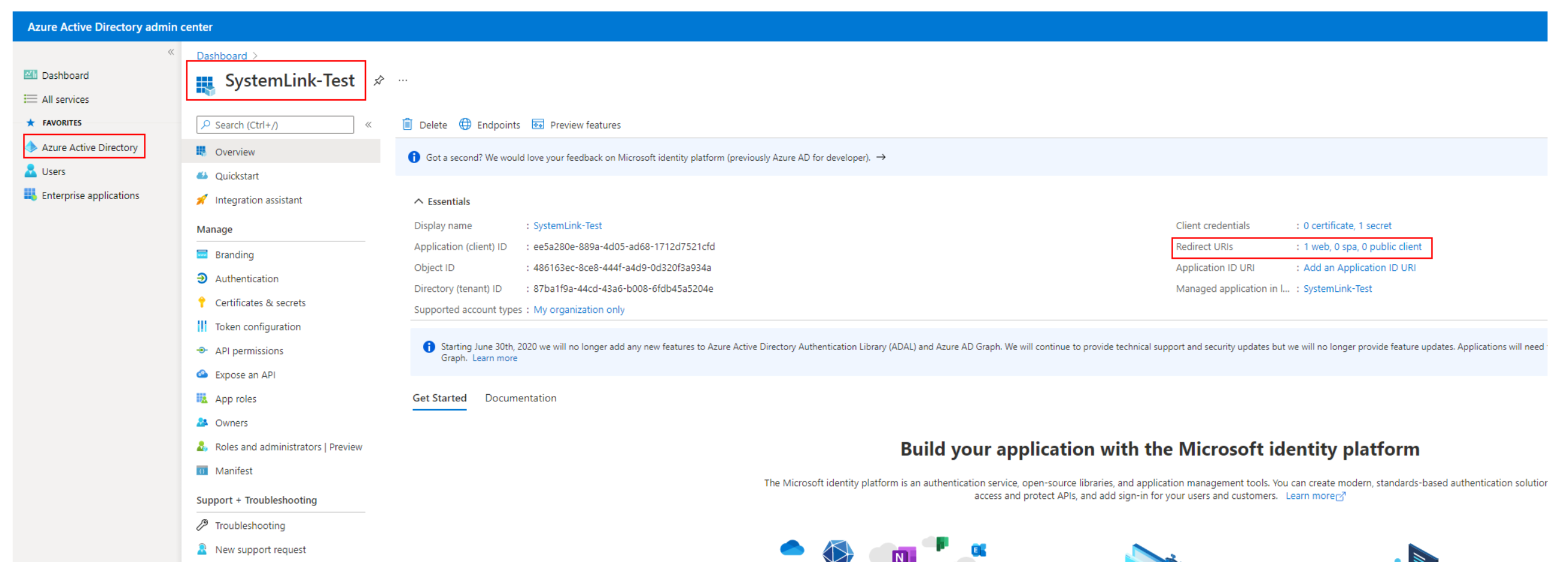
Task: Click info icon in the feedback banner
Action: point(415,158)
